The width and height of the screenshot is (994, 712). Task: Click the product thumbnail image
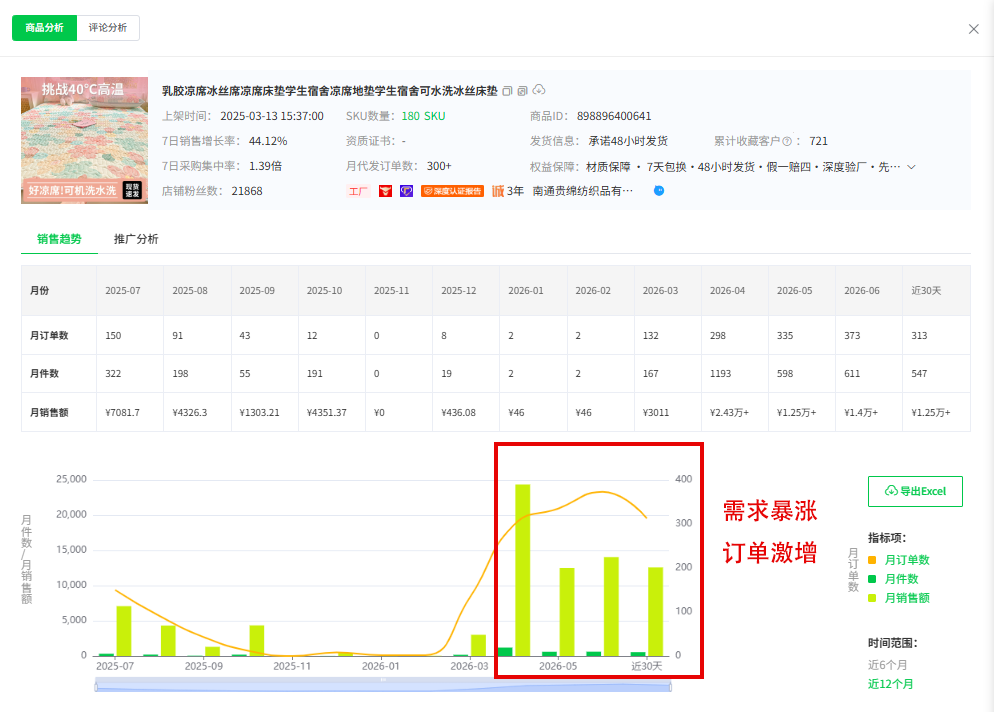pyautogui.click(x=84, y=140)
